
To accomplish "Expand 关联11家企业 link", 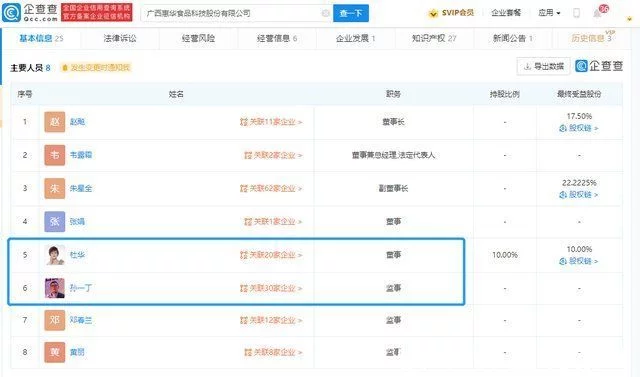I will [x=271, y=122].
